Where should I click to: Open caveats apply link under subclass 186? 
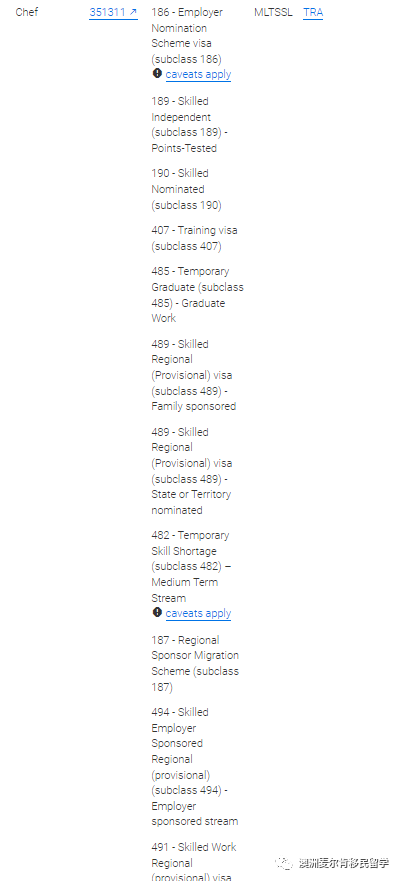198,74
